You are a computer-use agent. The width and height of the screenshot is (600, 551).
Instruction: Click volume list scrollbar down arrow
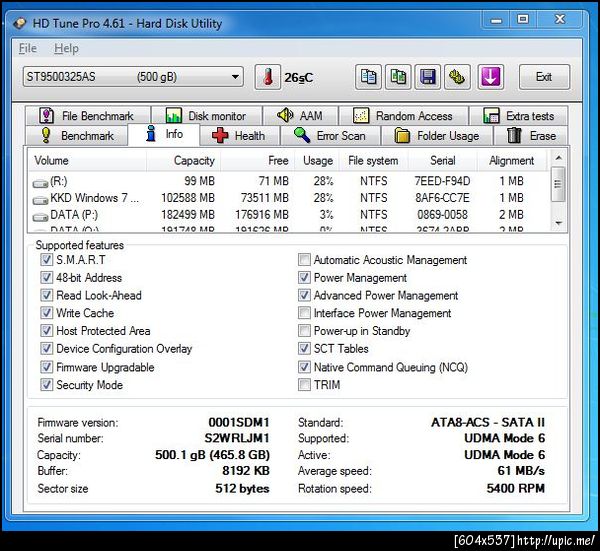(x=558, y=223)
